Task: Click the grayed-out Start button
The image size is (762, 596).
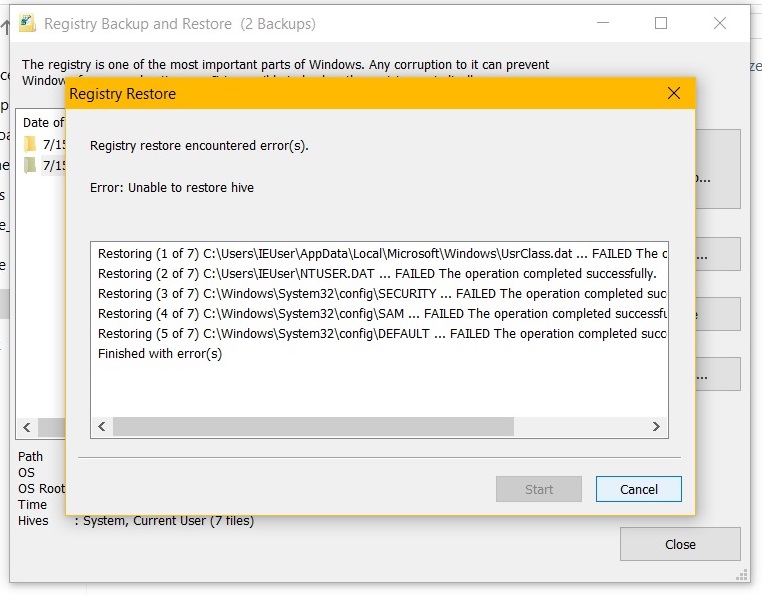Action: (x=538, y=489)
